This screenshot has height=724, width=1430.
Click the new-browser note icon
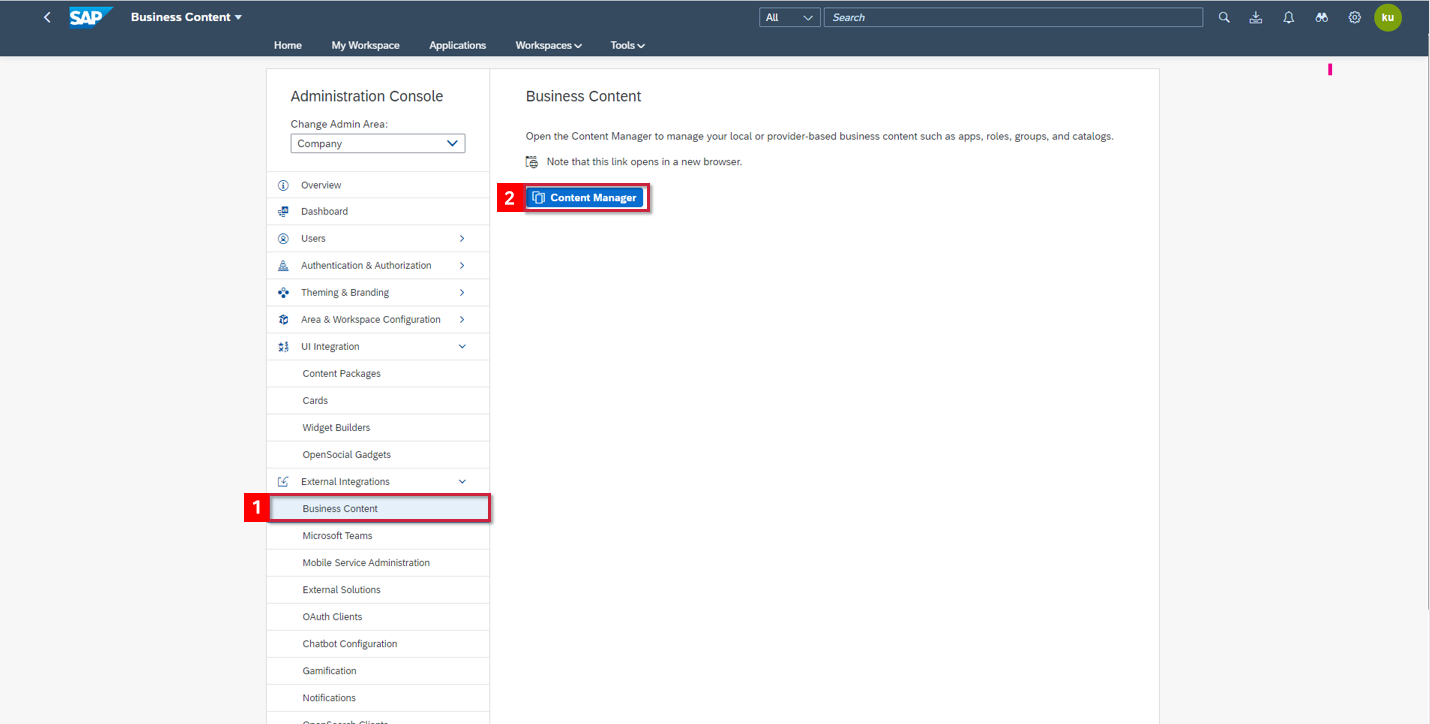point(532,162)
